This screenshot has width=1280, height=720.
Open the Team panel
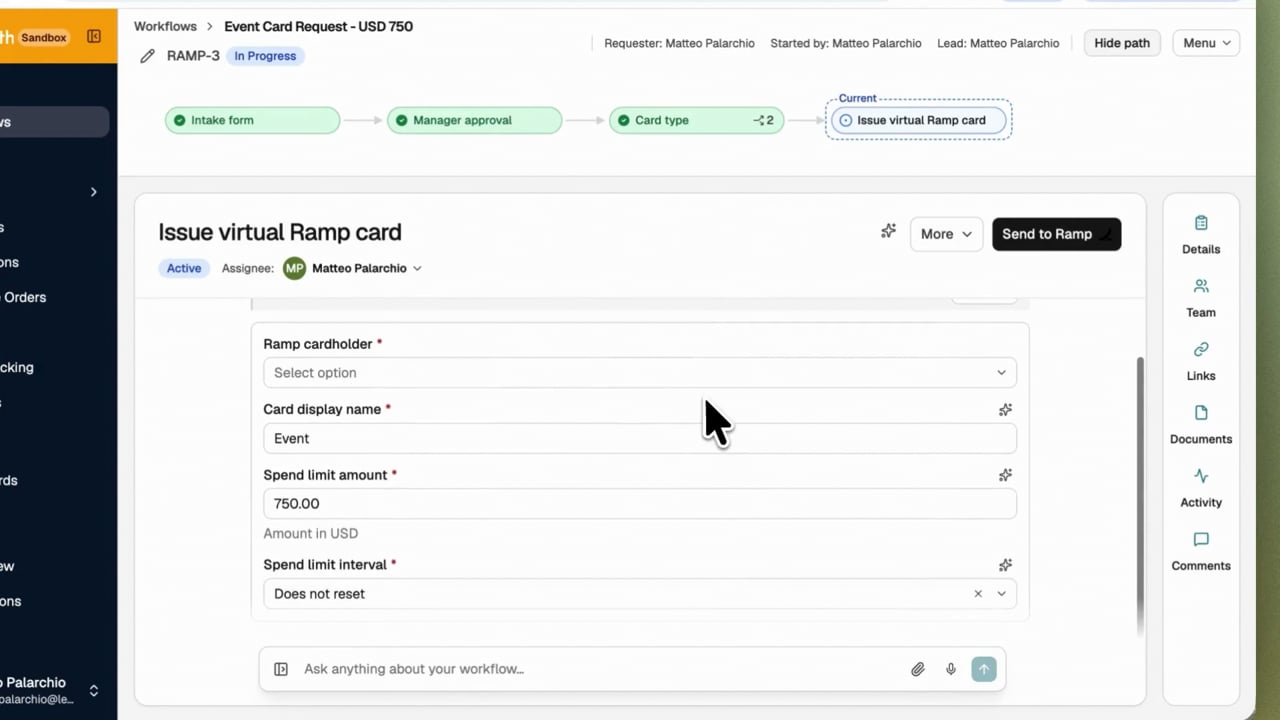(x=1201, y=298)
